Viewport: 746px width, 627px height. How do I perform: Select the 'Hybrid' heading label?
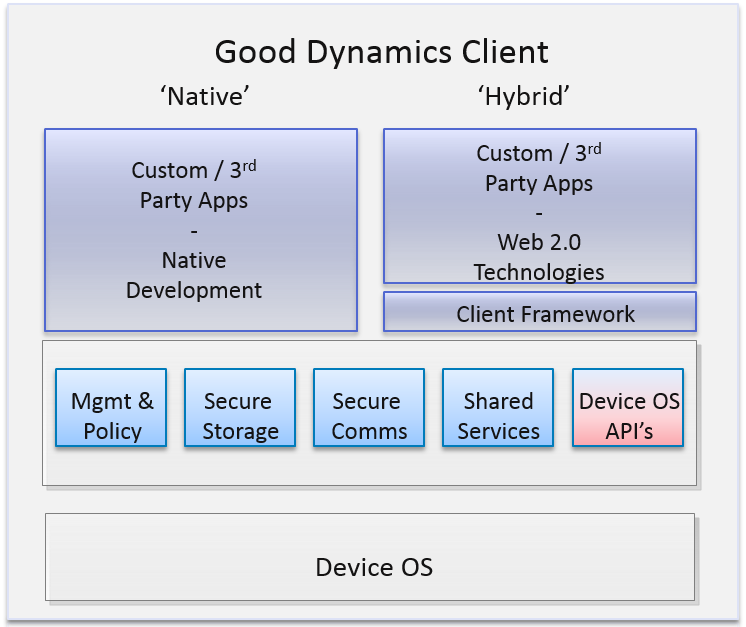[524, 97]
